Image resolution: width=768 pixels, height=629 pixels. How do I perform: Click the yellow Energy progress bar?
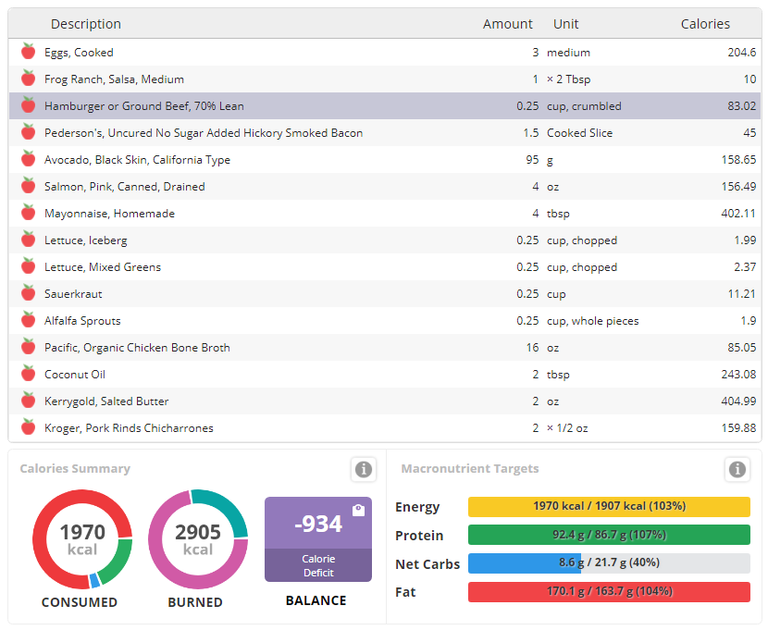609,507
